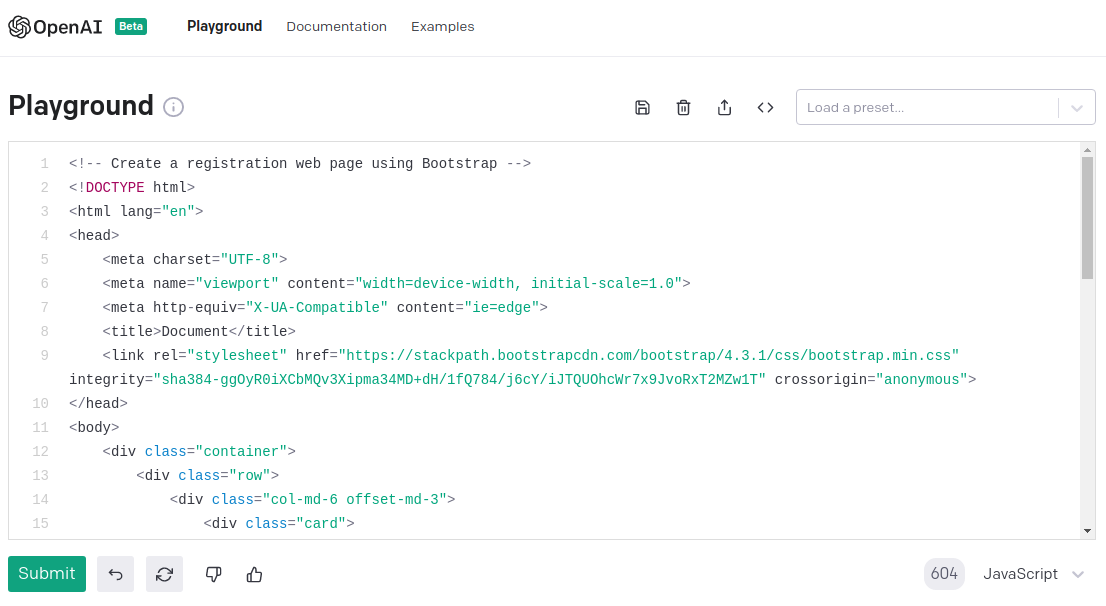This screenshot has width=1106, height=606.
Task: Expand the Load a preset dropdown arrow
Action: pyautogui.click(x=1077, y=108)
